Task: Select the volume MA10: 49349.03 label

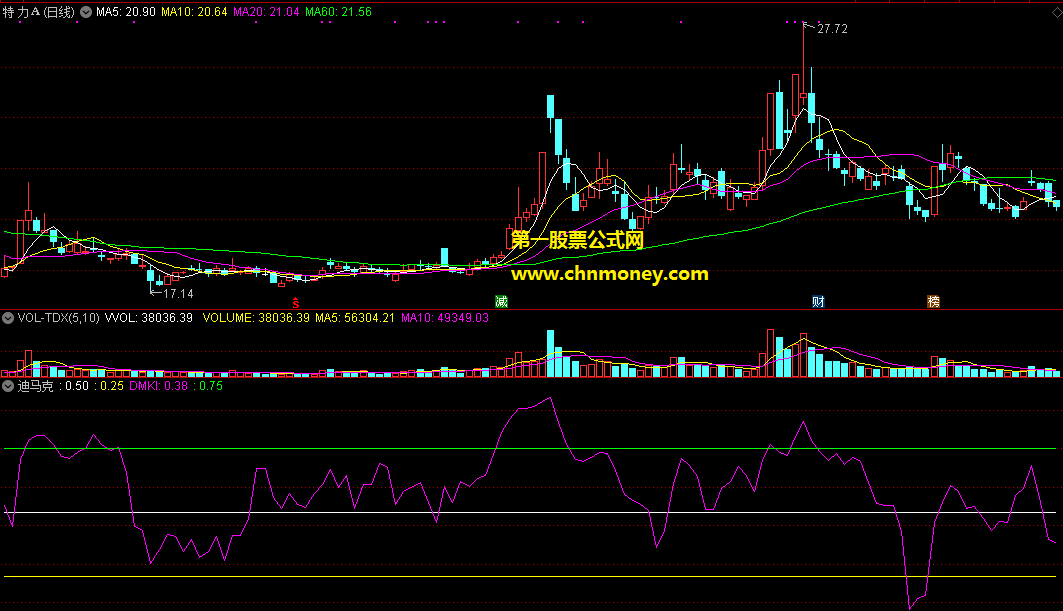Action: coord(445,317)
